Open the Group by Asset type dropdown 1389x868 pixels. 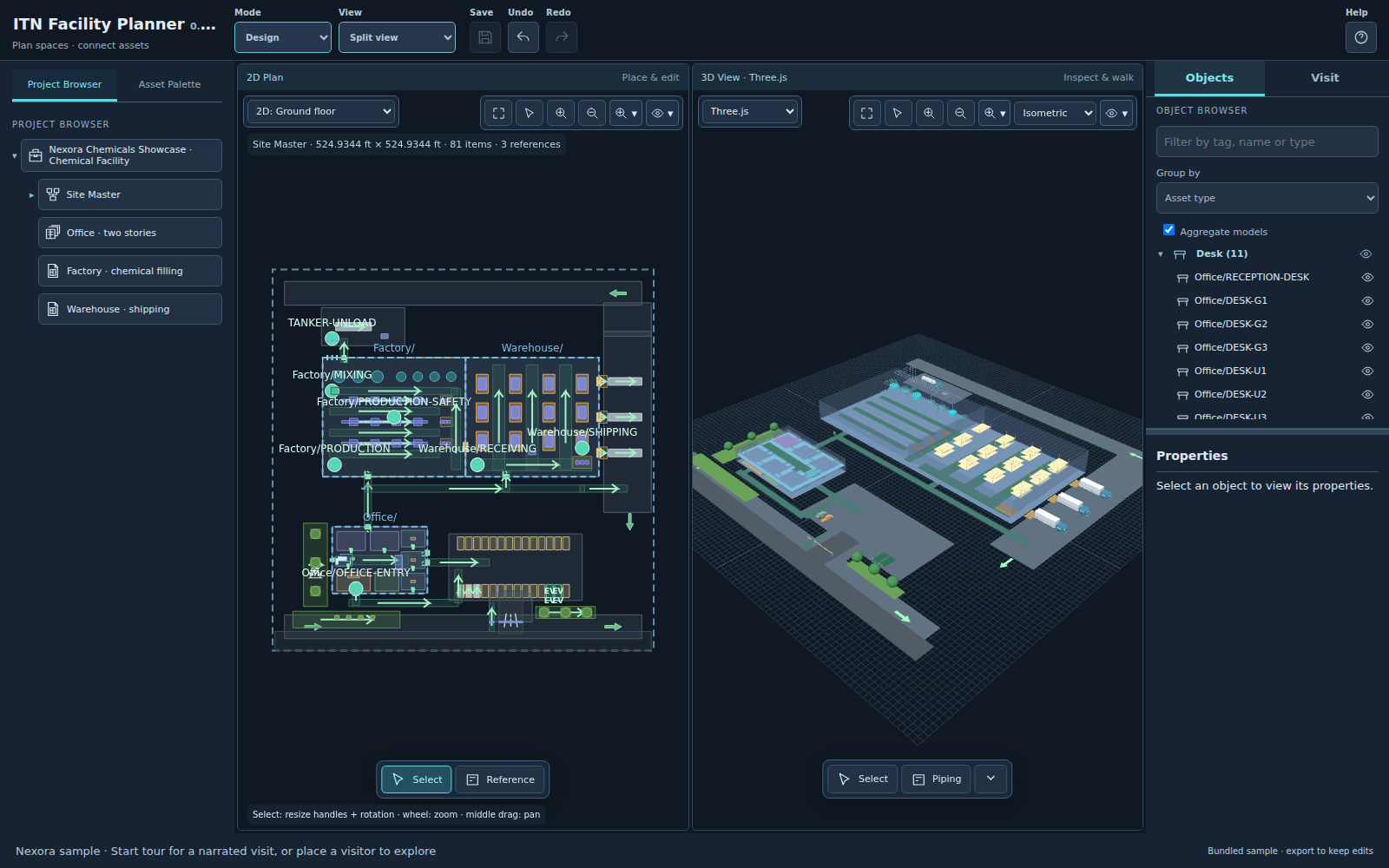pyautogui.click(x=1267, y=198)
